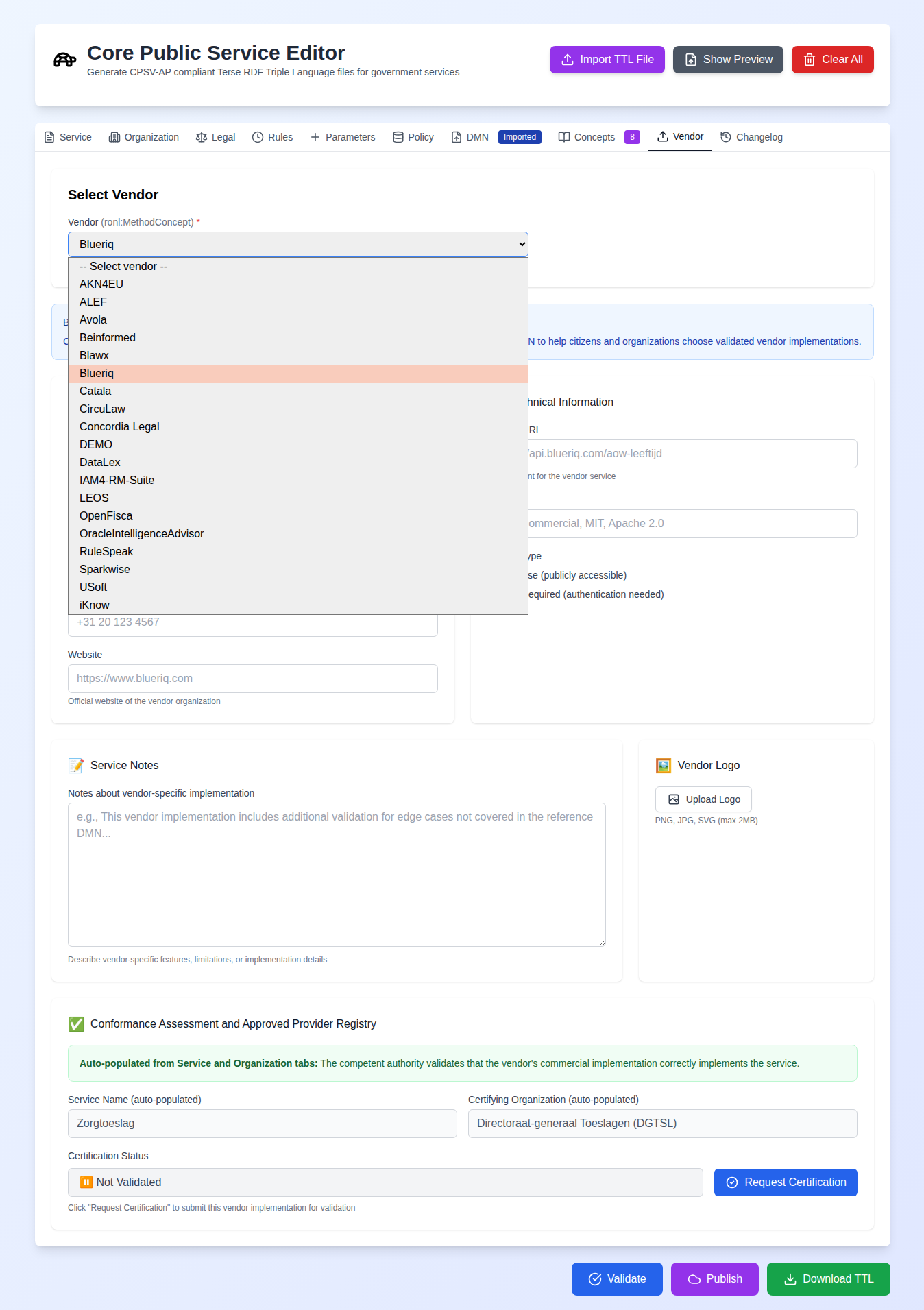Click the Show Preview button

tap(727, 60)
